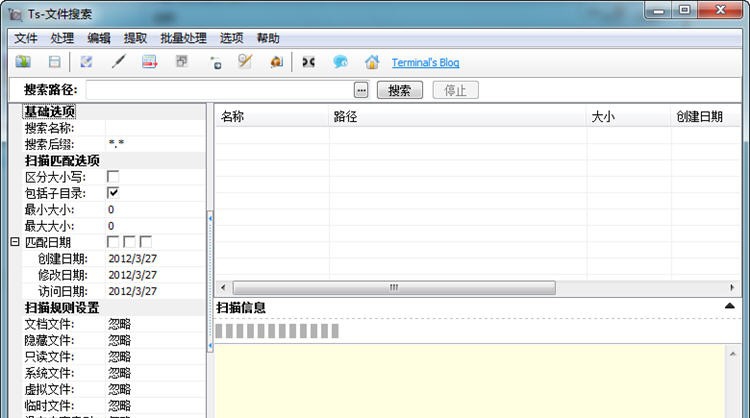Click the 名称 column header
Viewport: 750px width, 418px height.
[272, 117]
